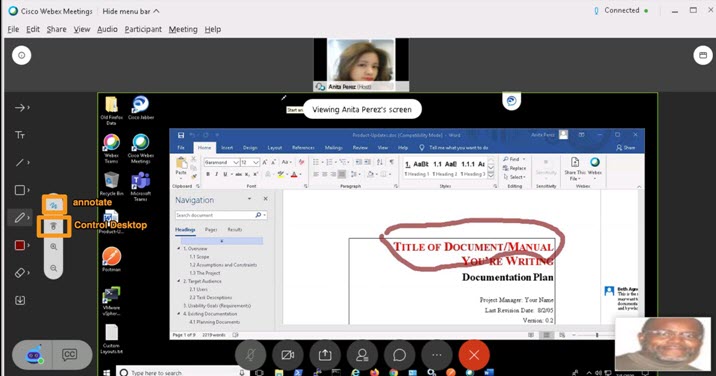
Task: Expand the pencil tool options arrow
Action: (29, 217)
